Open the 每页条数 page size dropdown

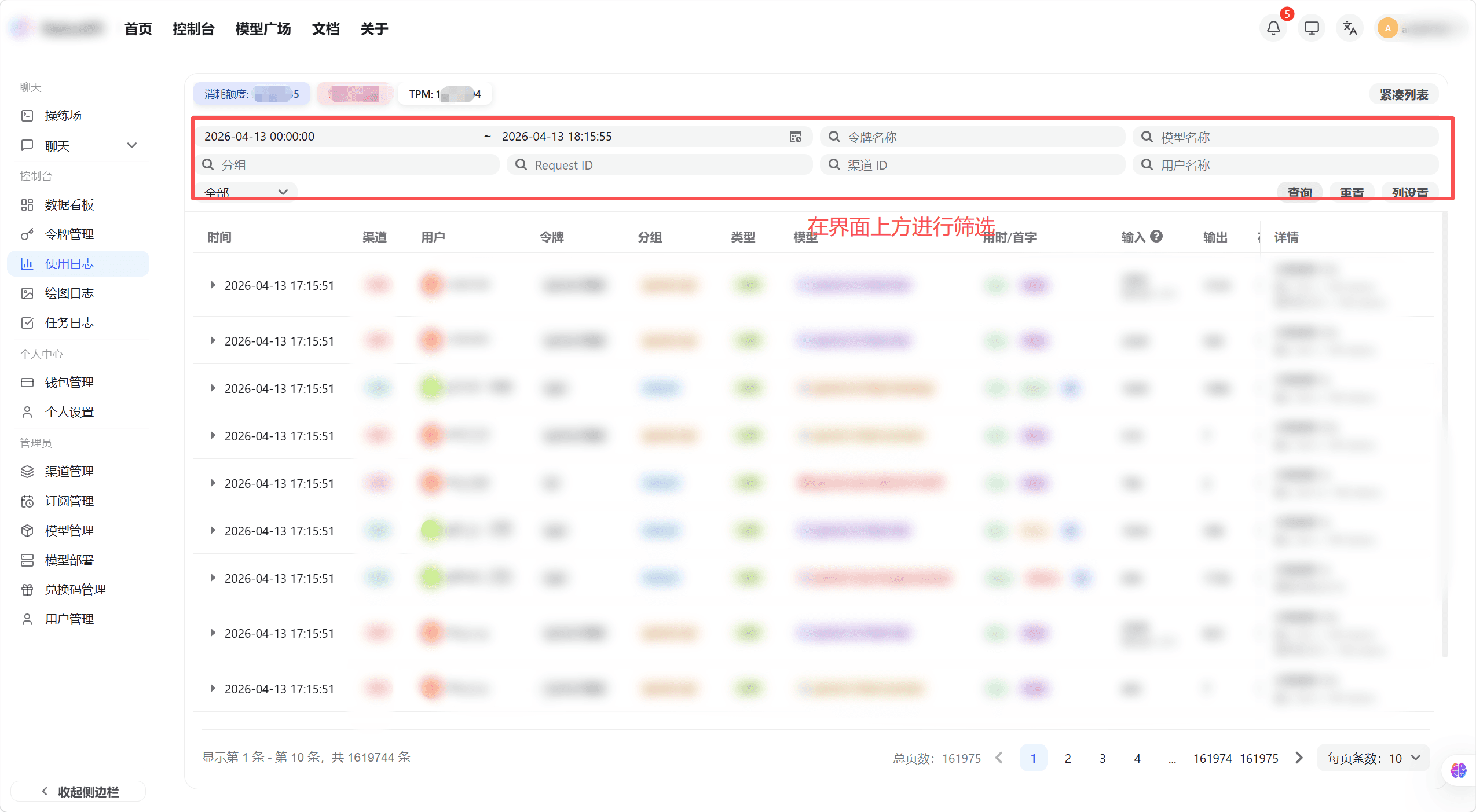[x=1373, y=758]
